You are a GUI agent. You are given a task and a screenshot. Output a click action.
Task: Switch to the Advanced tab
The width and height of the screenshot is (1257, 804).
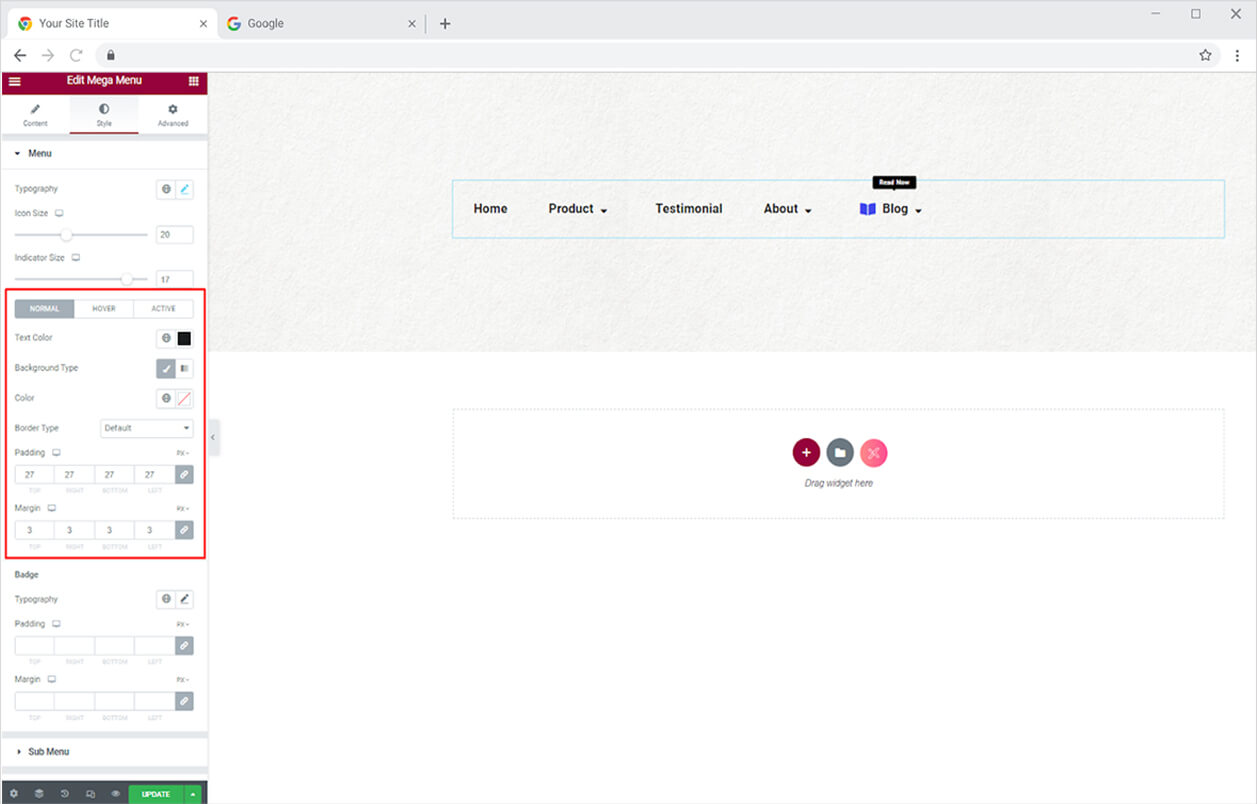pyautogui.click(x=172, y=115)
